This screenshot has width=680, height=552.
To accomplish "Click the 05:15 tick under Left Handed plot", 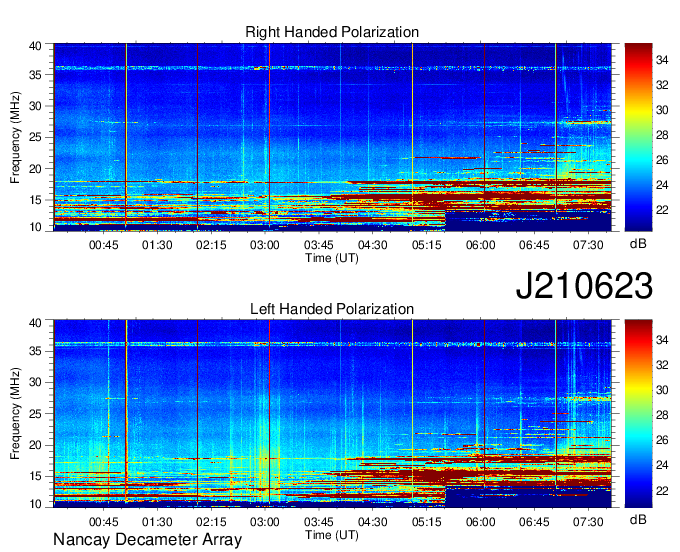I will tap(427, 522).
